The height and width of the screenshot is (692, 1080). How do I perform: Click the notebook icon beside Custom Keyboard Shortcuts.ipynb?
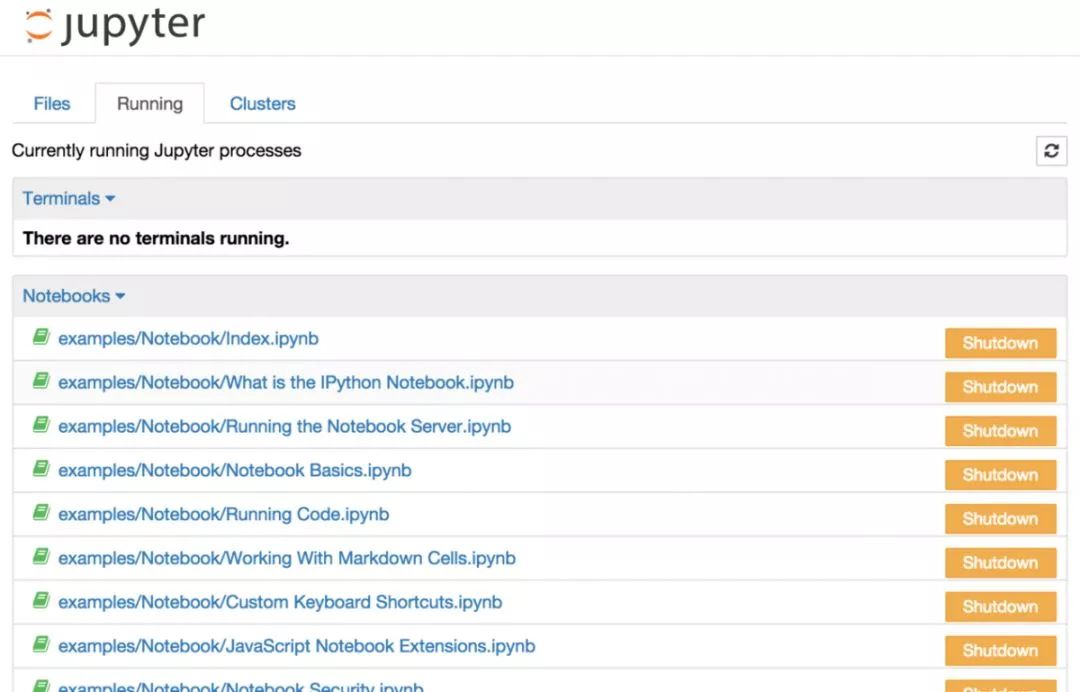pyautogui.click(x=41, y=600)
